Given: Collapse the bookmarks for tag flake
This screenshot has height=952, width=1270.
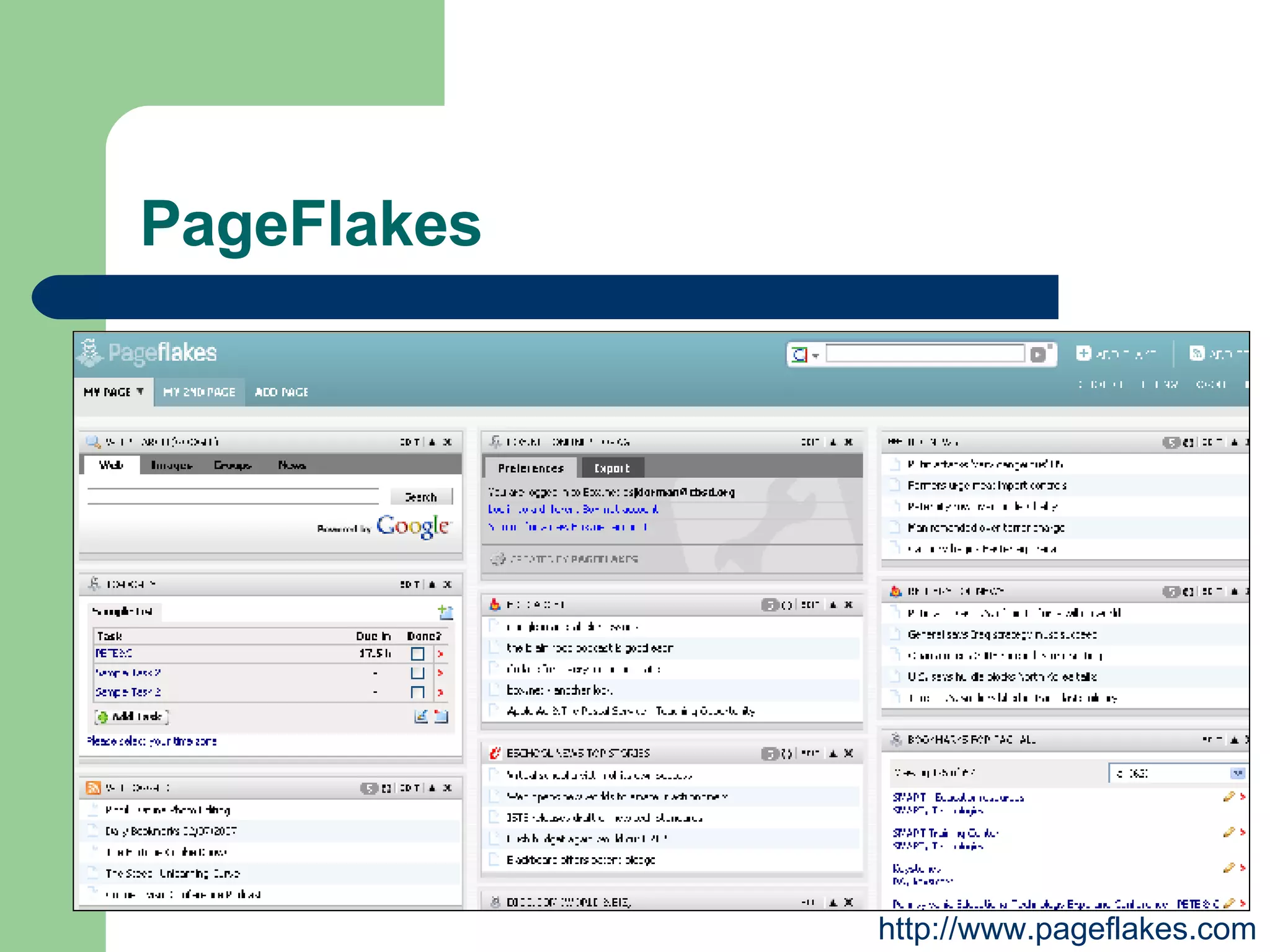Looking at the screenshot, I should pyautogui.click(x=1235, y=739).
